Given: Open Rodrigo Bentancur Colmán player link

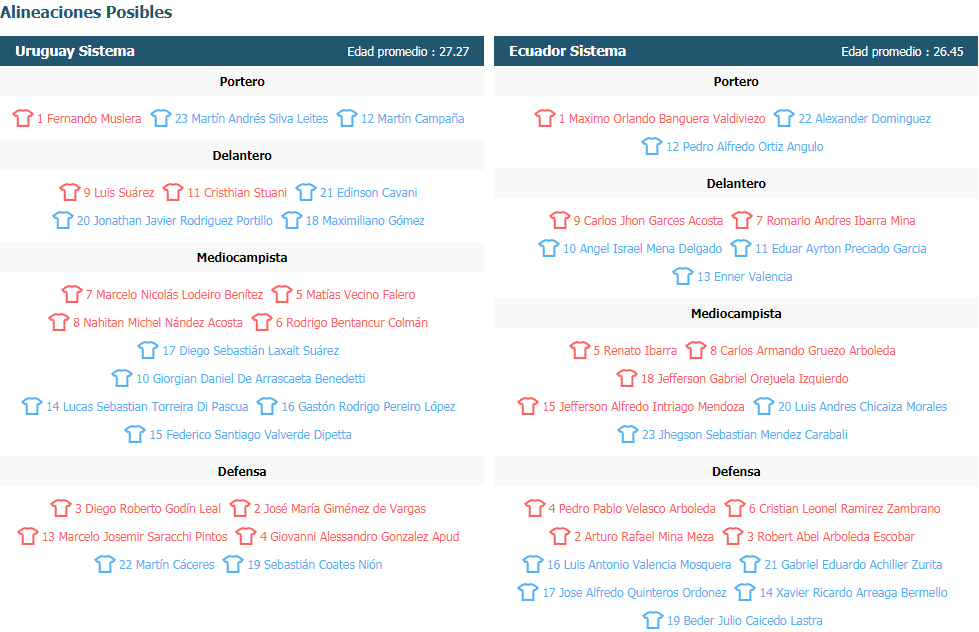Looking at the screenshot, I should click(x=351, y=322).
